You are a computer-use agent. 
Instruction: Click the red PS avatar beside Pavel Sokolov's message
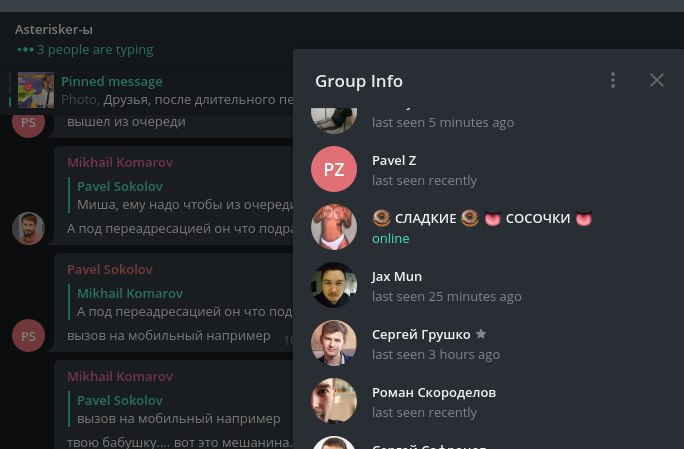pos(28,336)
